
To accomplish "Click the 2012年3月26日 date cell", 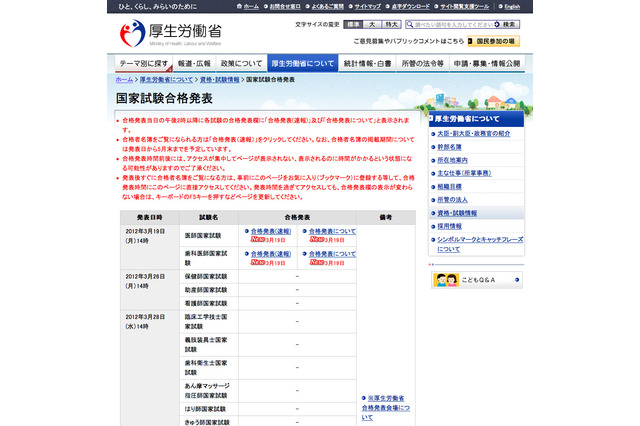I will click(x=150, y=290).
